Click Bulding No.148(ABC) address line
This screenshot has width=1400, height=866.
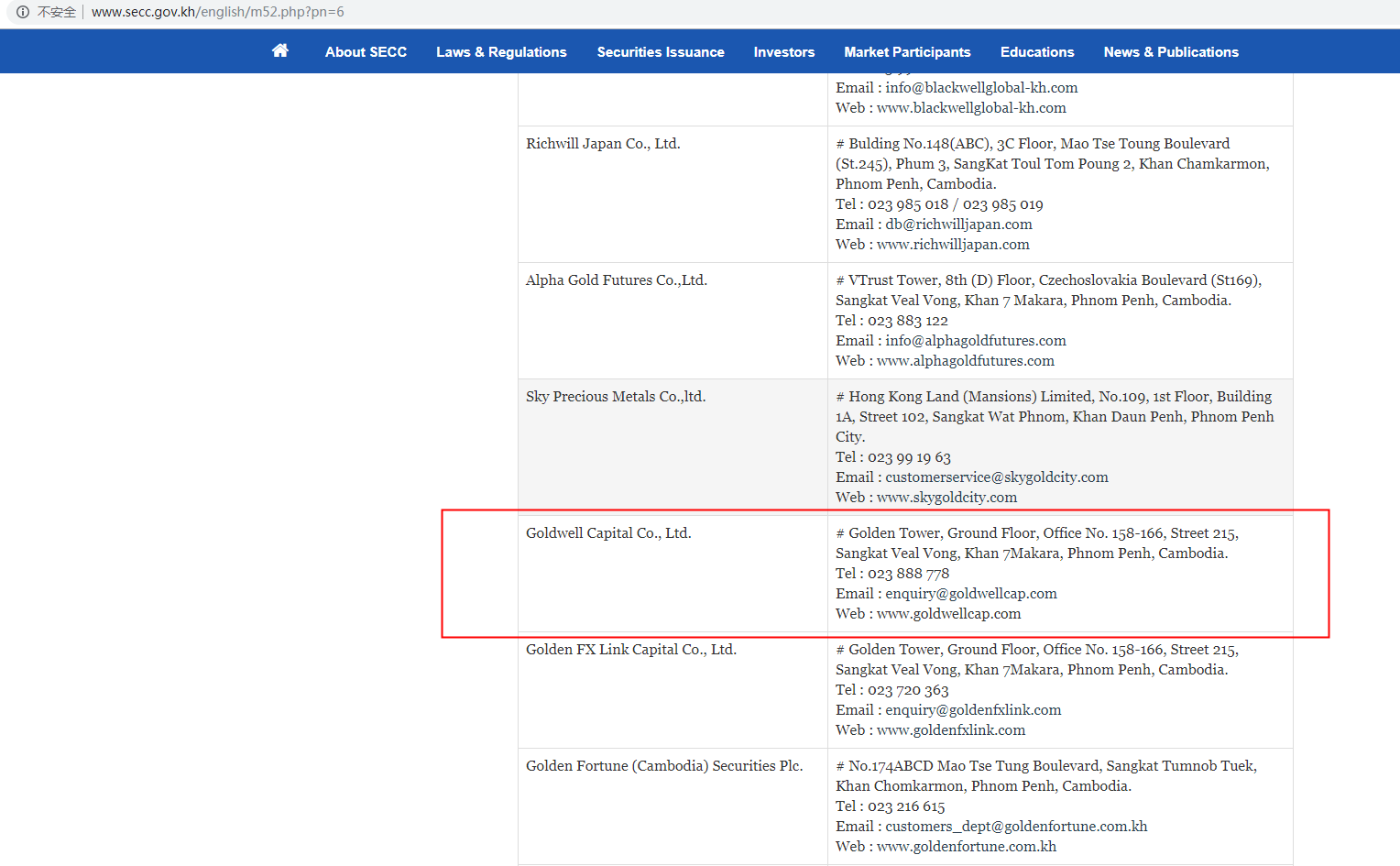point(1033,144)
